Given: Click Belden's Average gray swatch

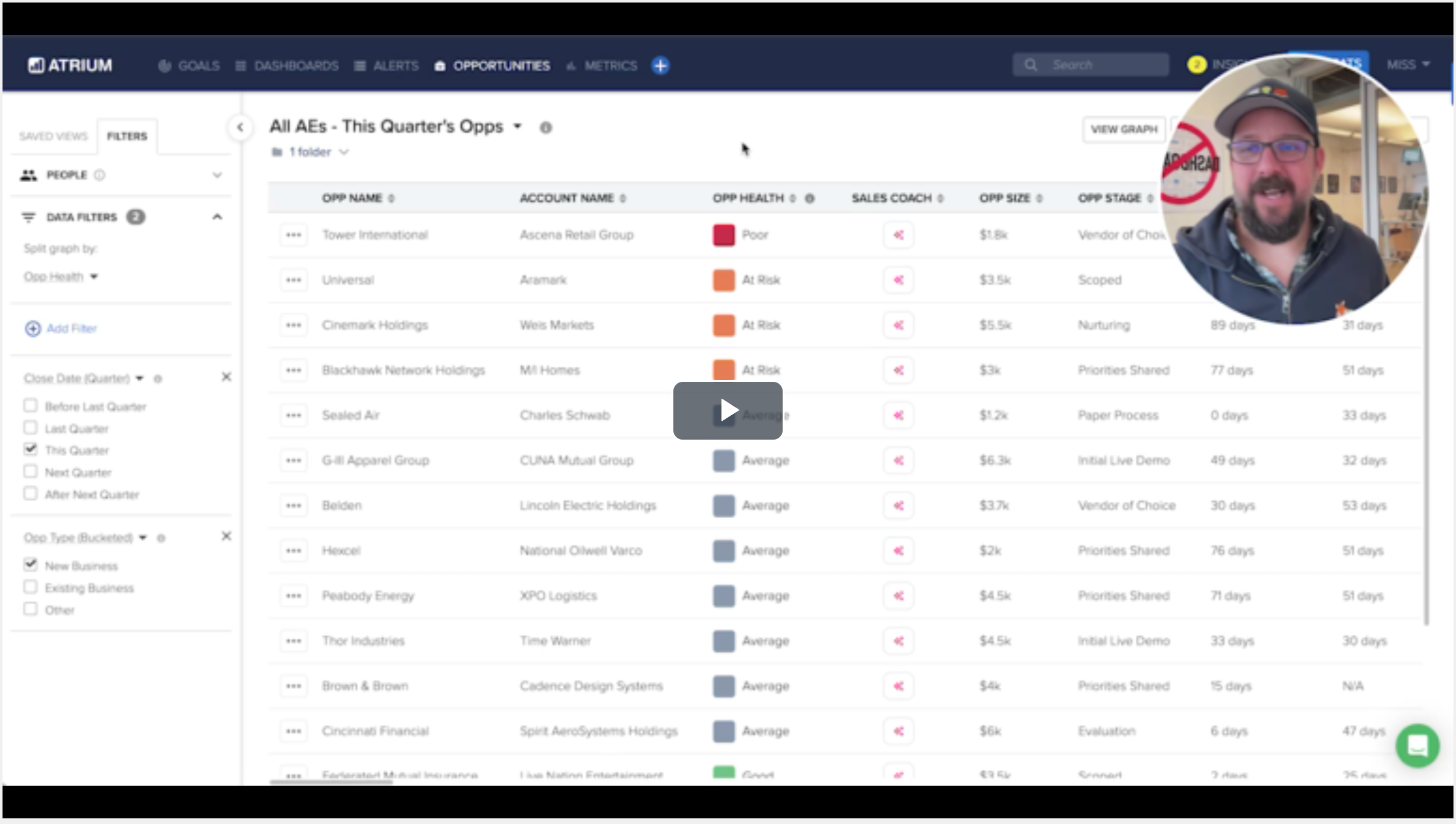Looking at the screenshot, I should pos(724,506).
